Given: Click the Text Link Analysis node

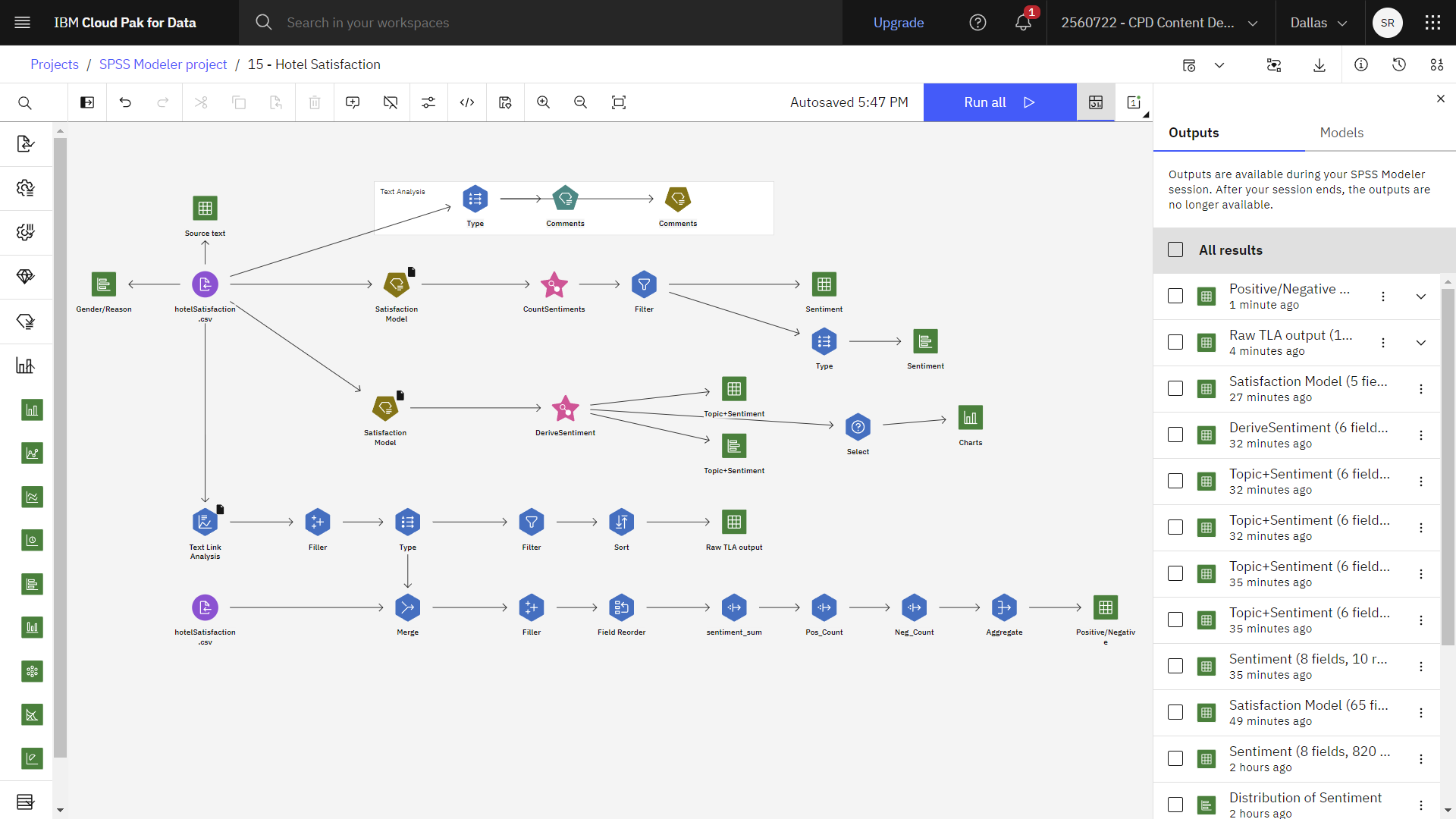Looking at the screenshot, I should click(204, 521).
